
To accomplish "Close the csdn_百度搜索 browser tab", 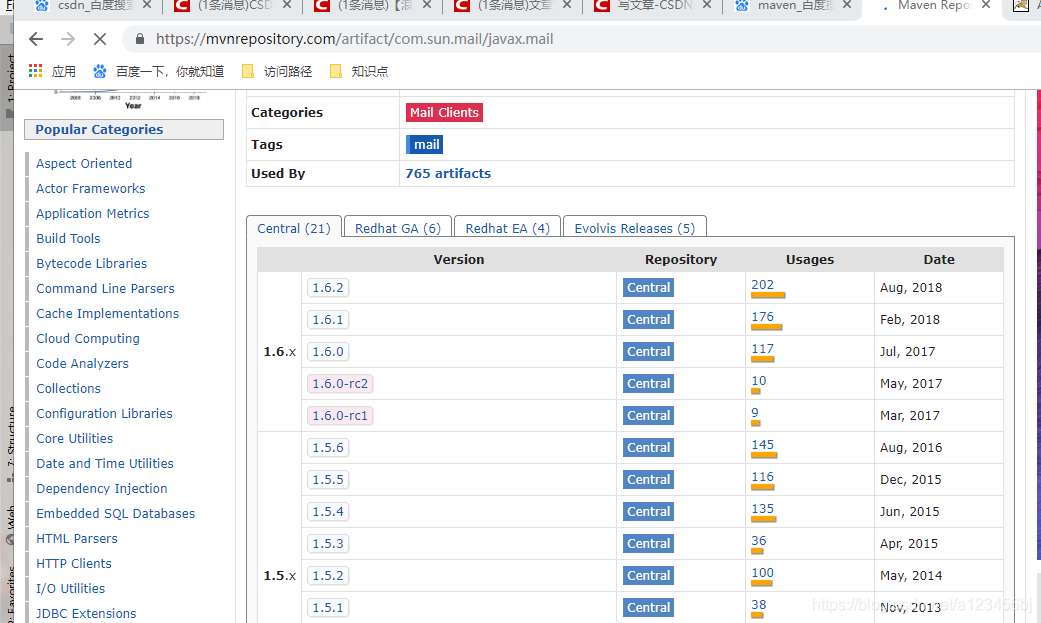I will (147, 5).
